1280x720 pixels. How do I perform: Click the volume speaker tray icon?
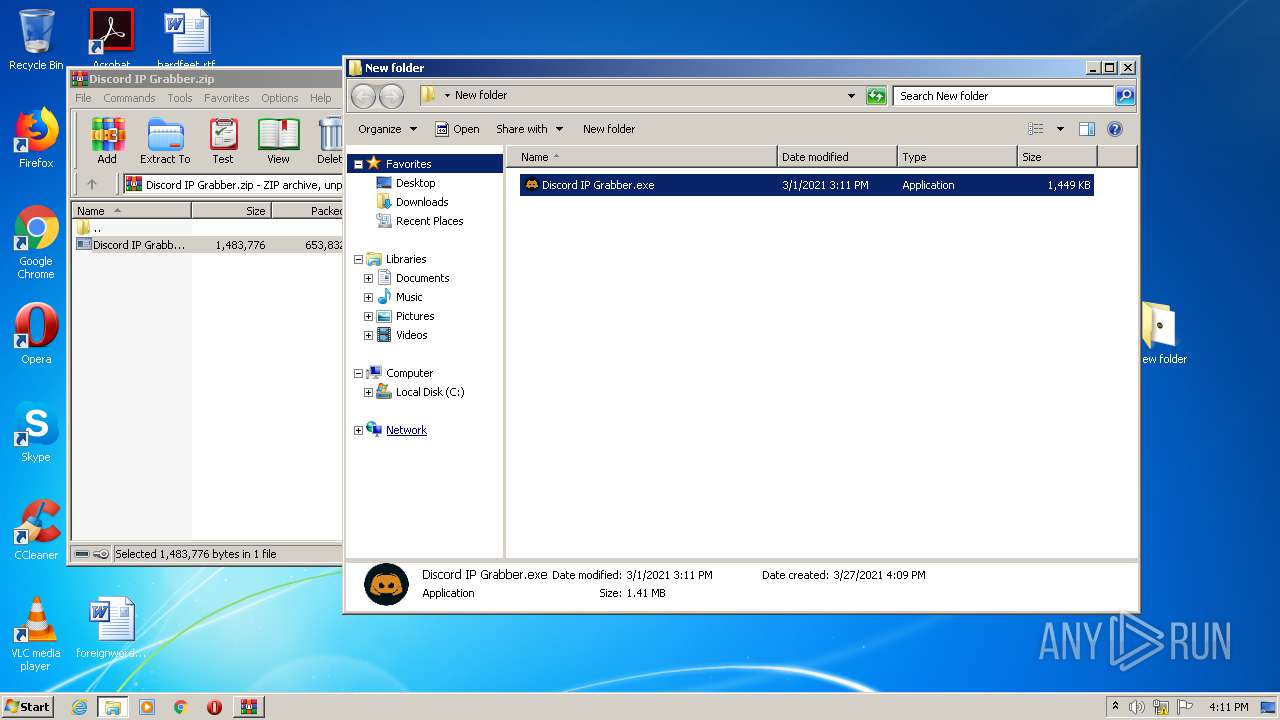(x=1137, y=707)
